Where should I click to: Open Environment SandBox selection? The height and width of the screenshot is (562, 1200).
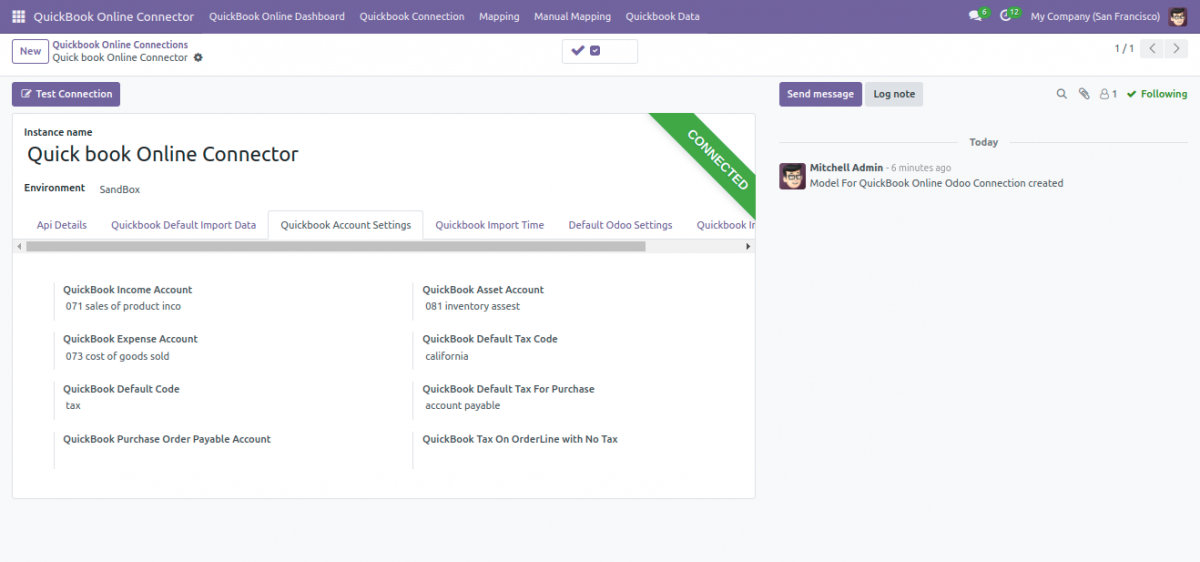tap(120, 189)
